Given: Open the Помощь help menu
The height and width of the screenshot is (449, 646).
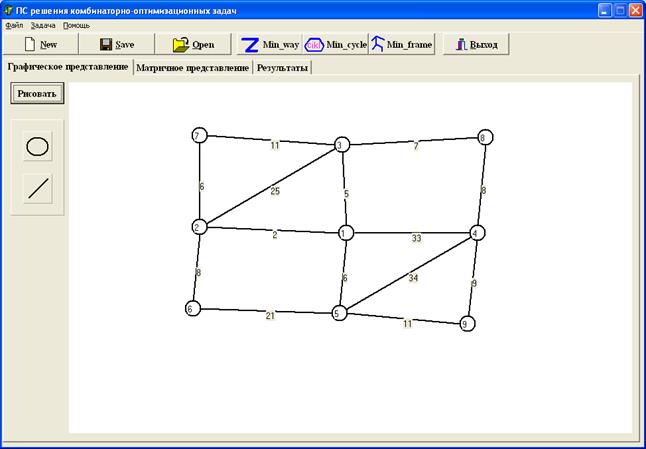Looking at the screenshot, I should pyautogui.click(x=76, y=24).
